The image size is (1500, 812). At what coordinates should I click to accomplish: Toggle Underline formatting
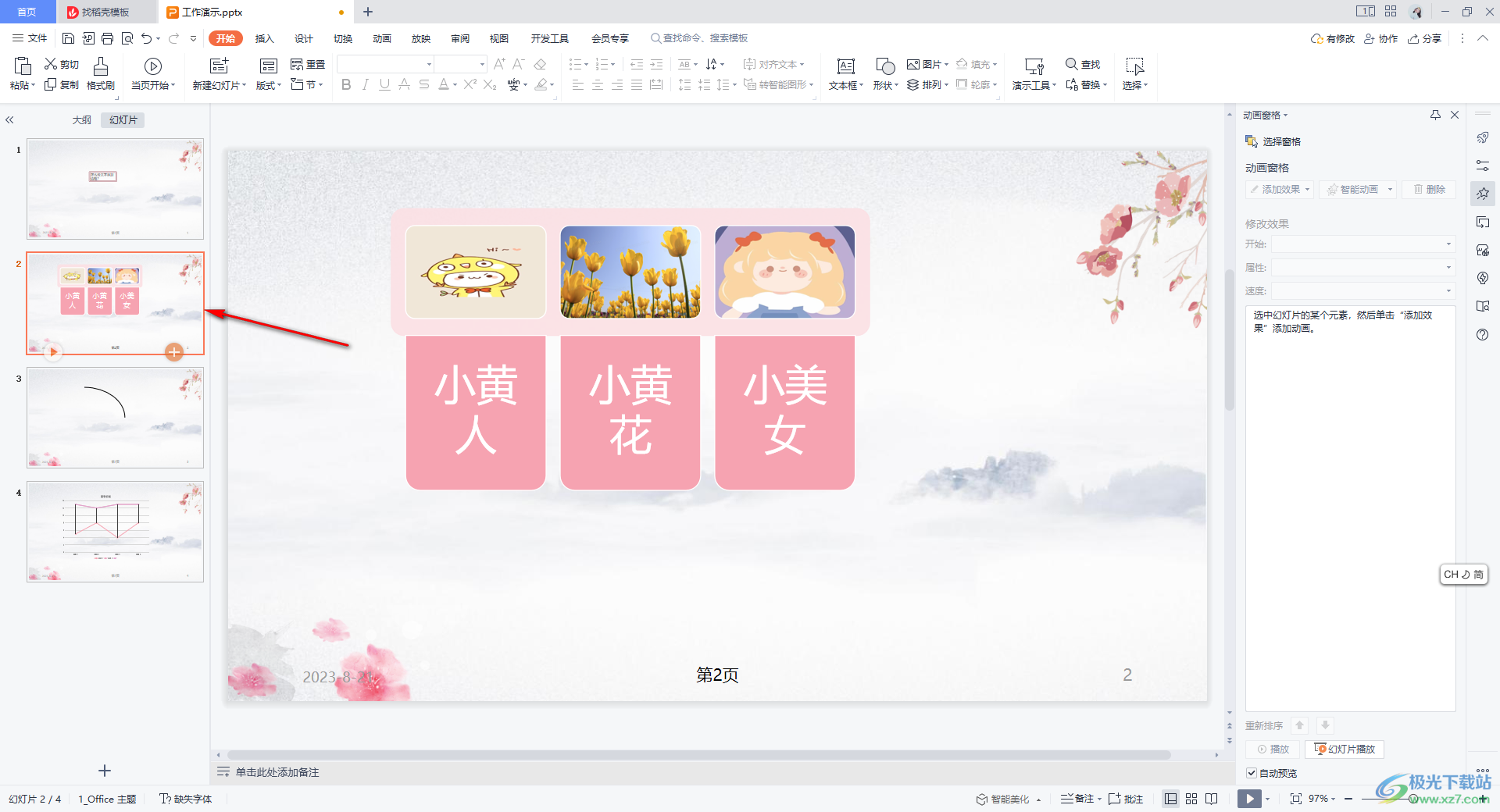(x=384, y=84)
